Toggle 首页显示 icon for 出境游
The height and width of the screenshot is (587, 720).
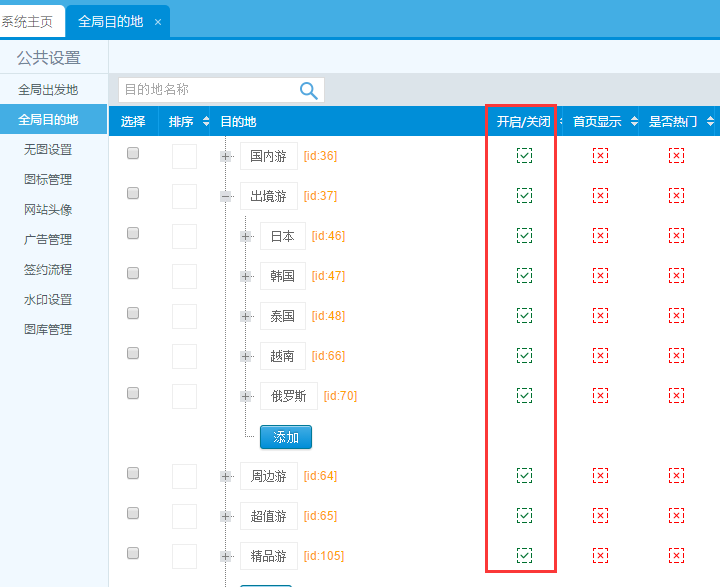coord(600,195)
